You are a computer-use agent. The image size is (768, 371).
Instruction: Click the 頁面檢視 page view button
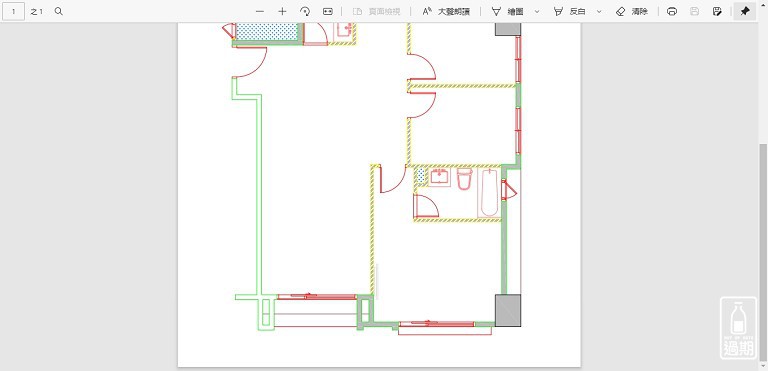point(377,11)
